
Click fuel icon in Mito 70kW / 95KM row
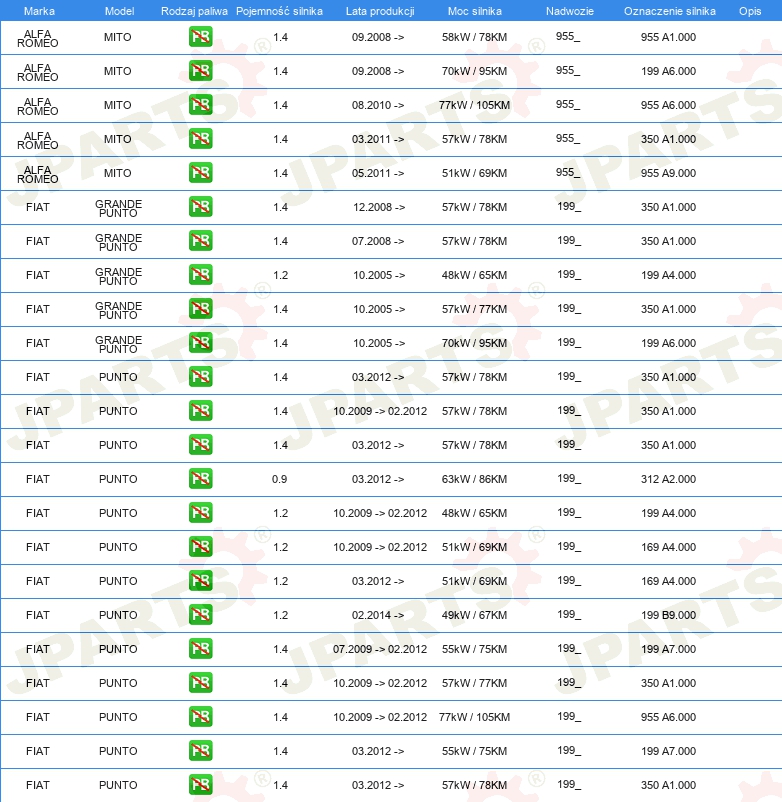tap(200, 71)
